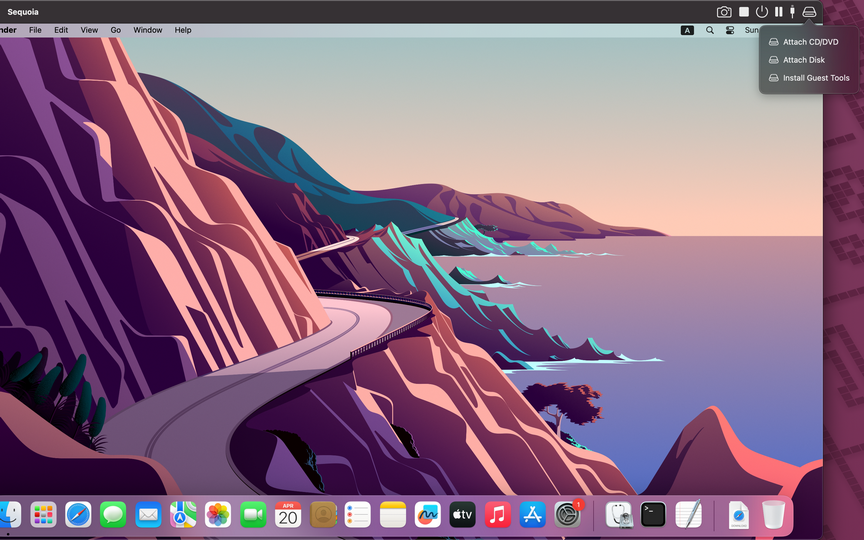Open the Trash in Dock
Viewport: 864px width, 540px height.
pos(774,515)
